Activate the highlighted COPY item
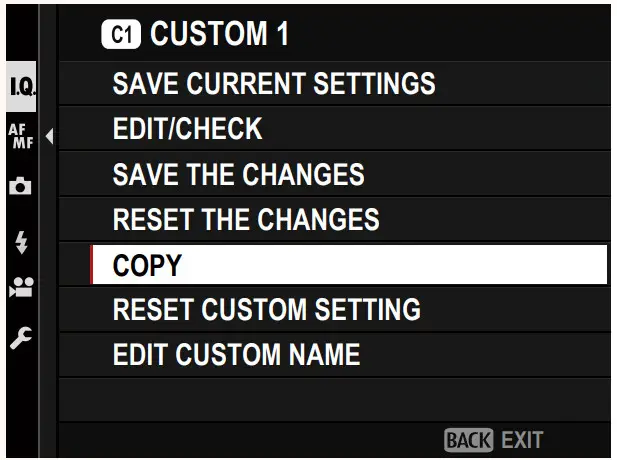Viewport: 617px width, 460px height. tap(350, 265)
